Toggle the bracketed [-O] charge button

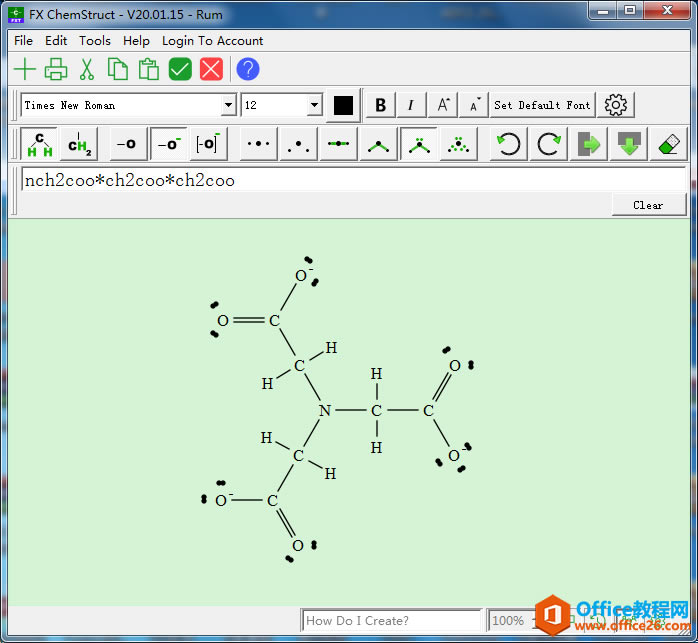point(208,144)
